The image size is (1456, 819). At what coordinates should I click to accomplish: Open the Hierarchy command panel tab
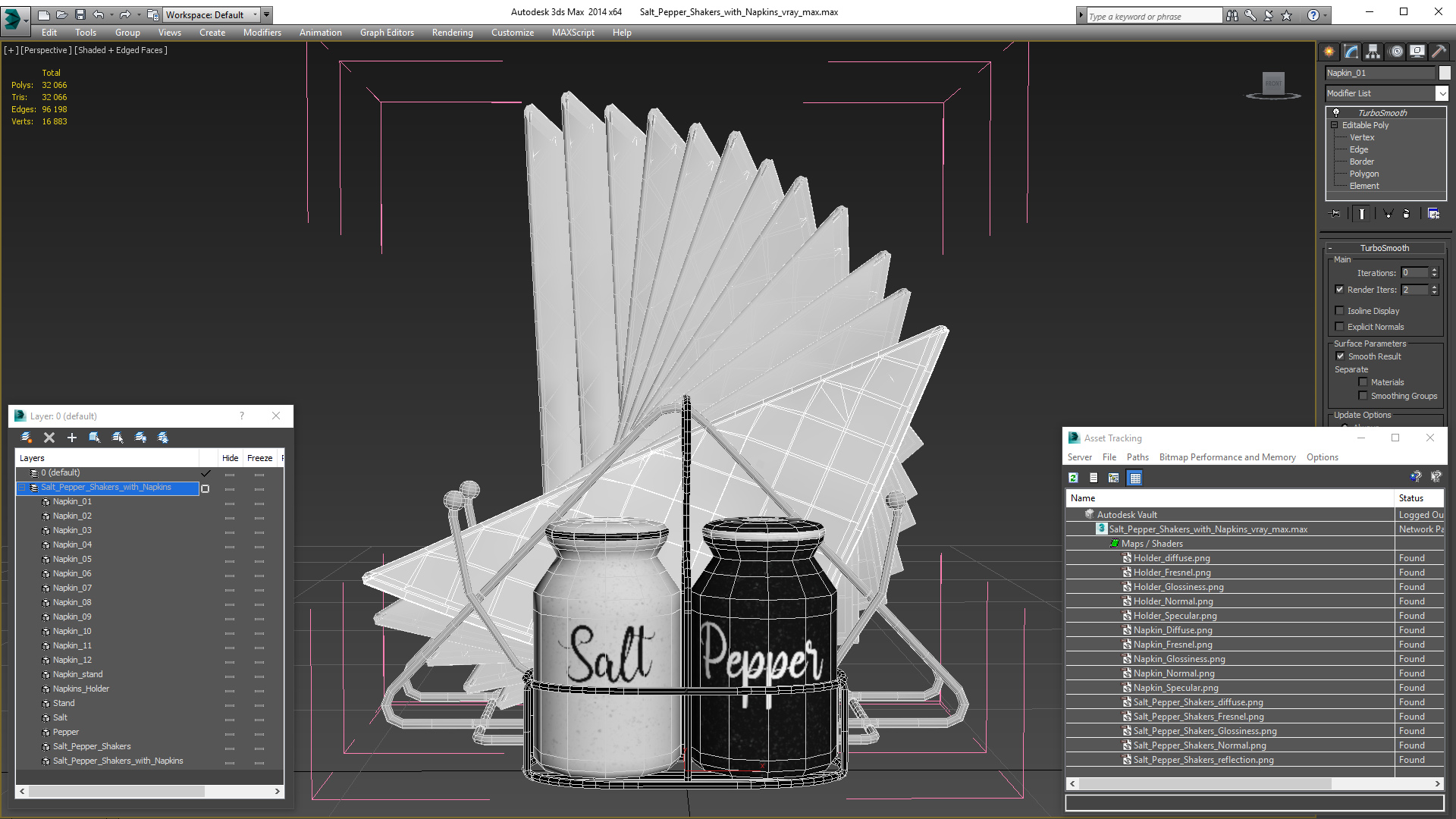1373,52
